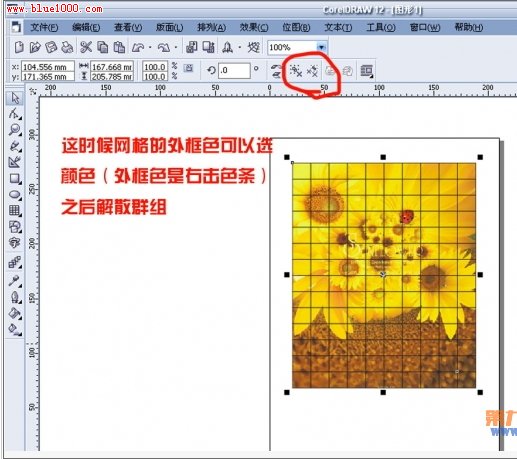Open the 文件(F) menu
This screenshot has width=517, height=459.
[44, 27]
